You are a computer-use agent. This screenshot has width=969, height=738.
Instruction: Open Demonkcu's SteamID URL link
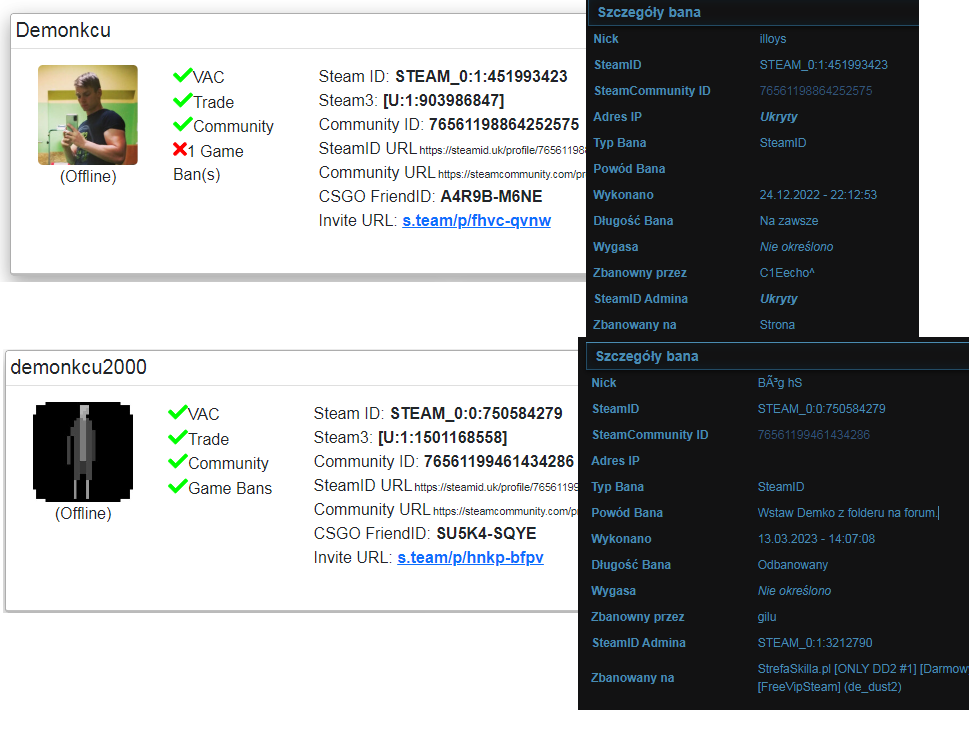(502, 150)
